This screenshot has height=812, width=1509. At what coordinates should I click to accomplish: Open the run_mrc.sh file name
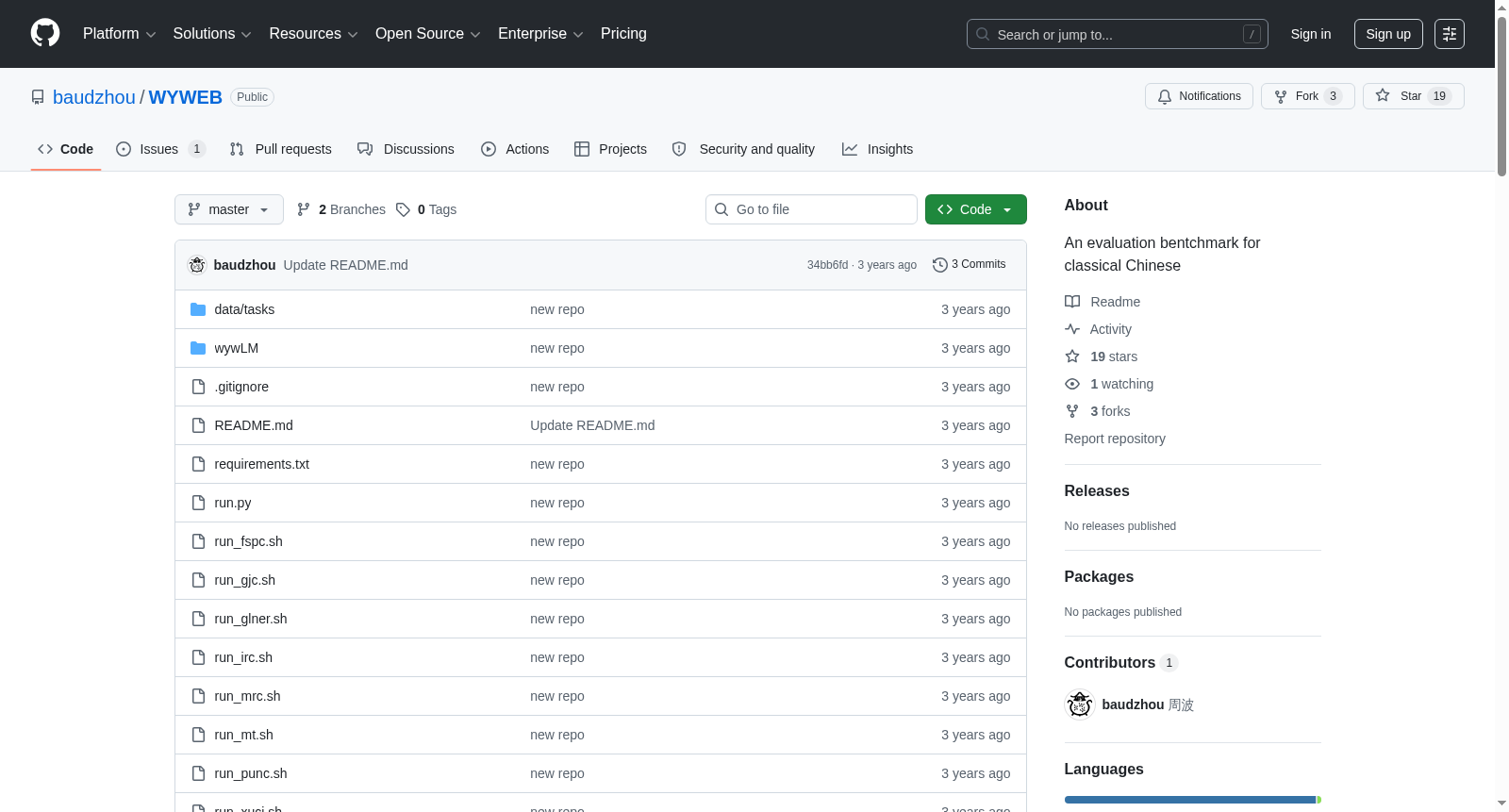coord(247,696)
